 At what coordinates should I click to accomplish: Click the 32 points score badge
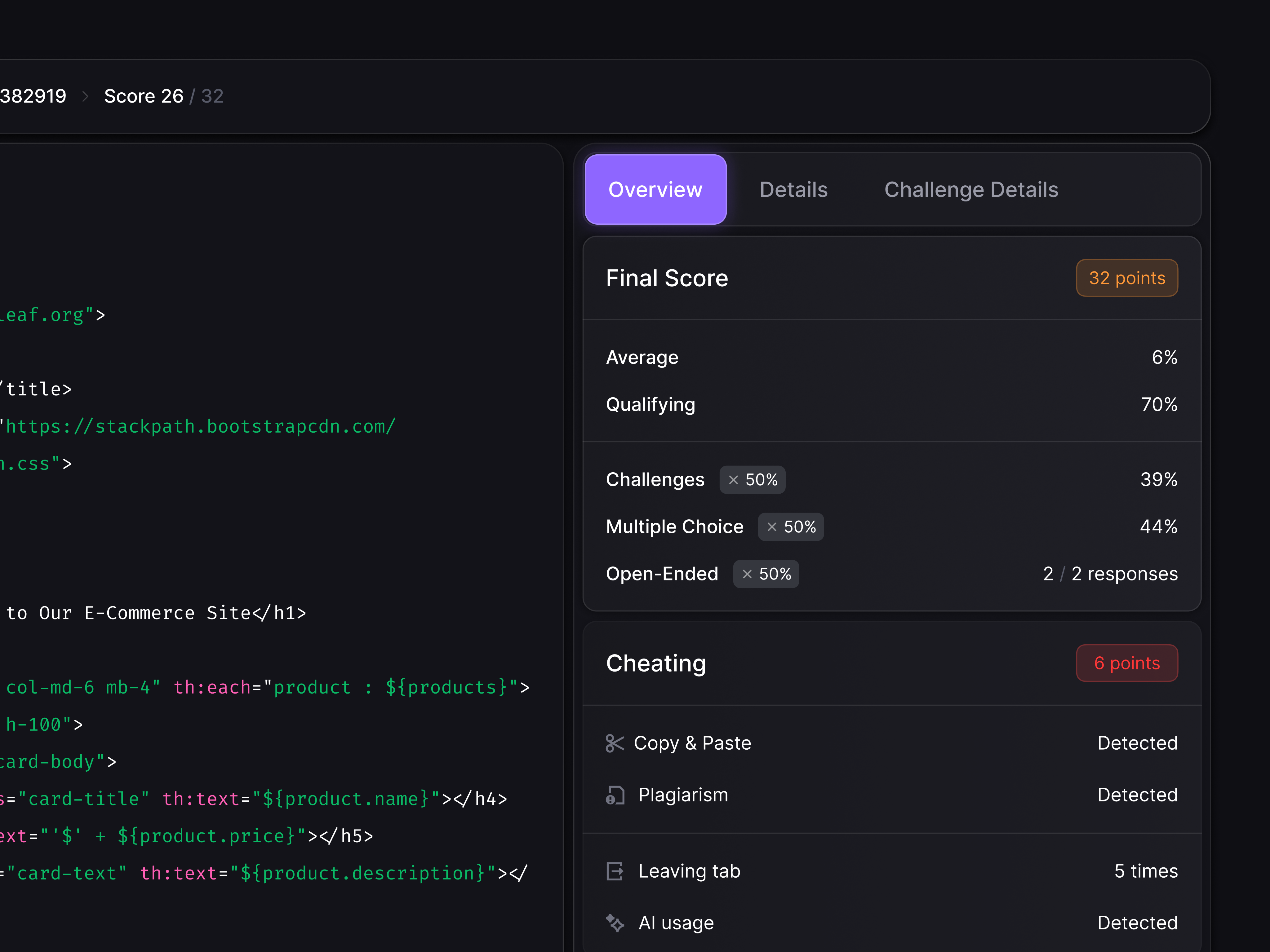click(x=1126, y=278)
